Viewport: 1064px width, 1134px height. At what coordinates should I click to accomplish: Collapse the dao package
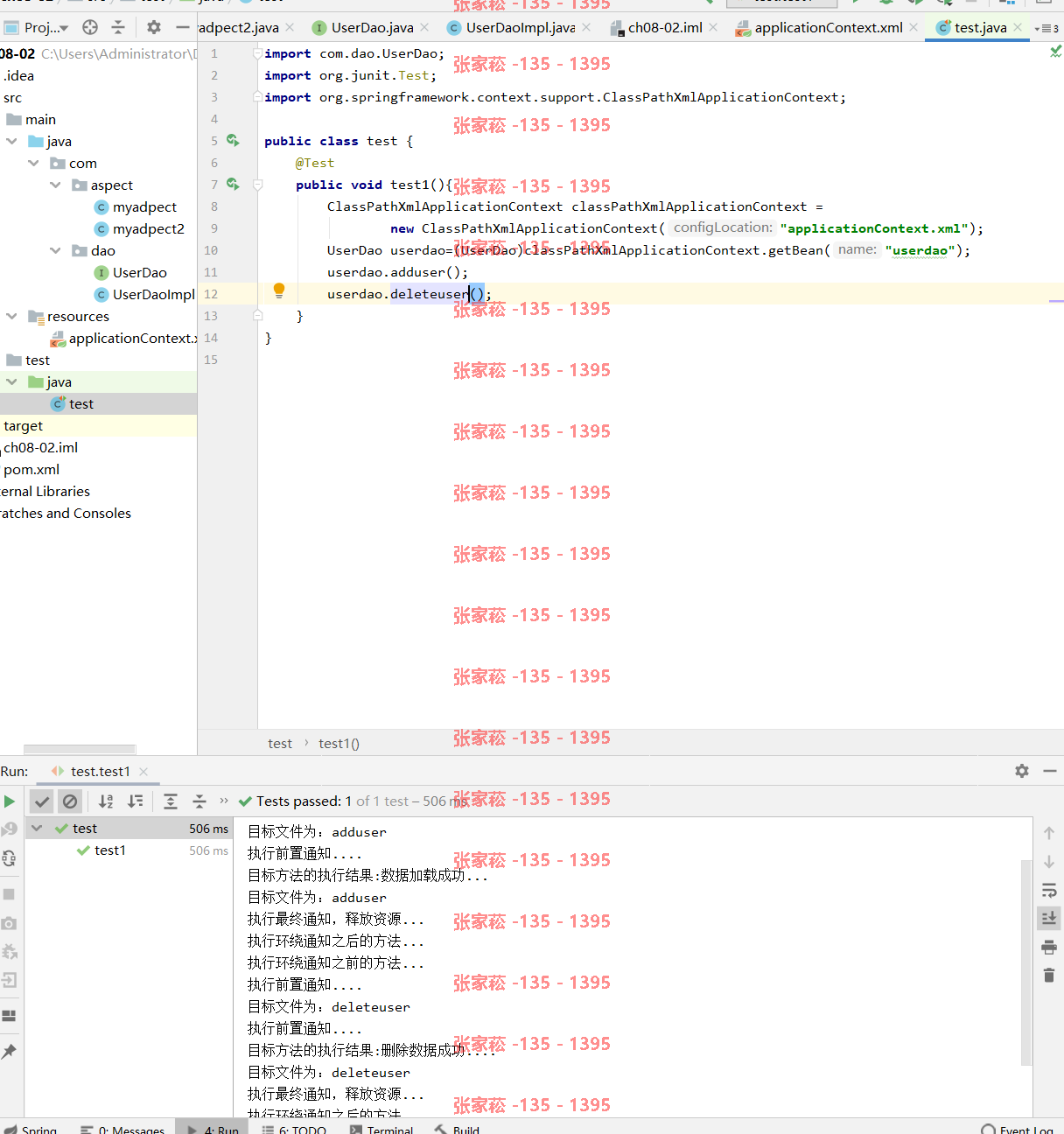pyautogui.click(x=55, y=250)
